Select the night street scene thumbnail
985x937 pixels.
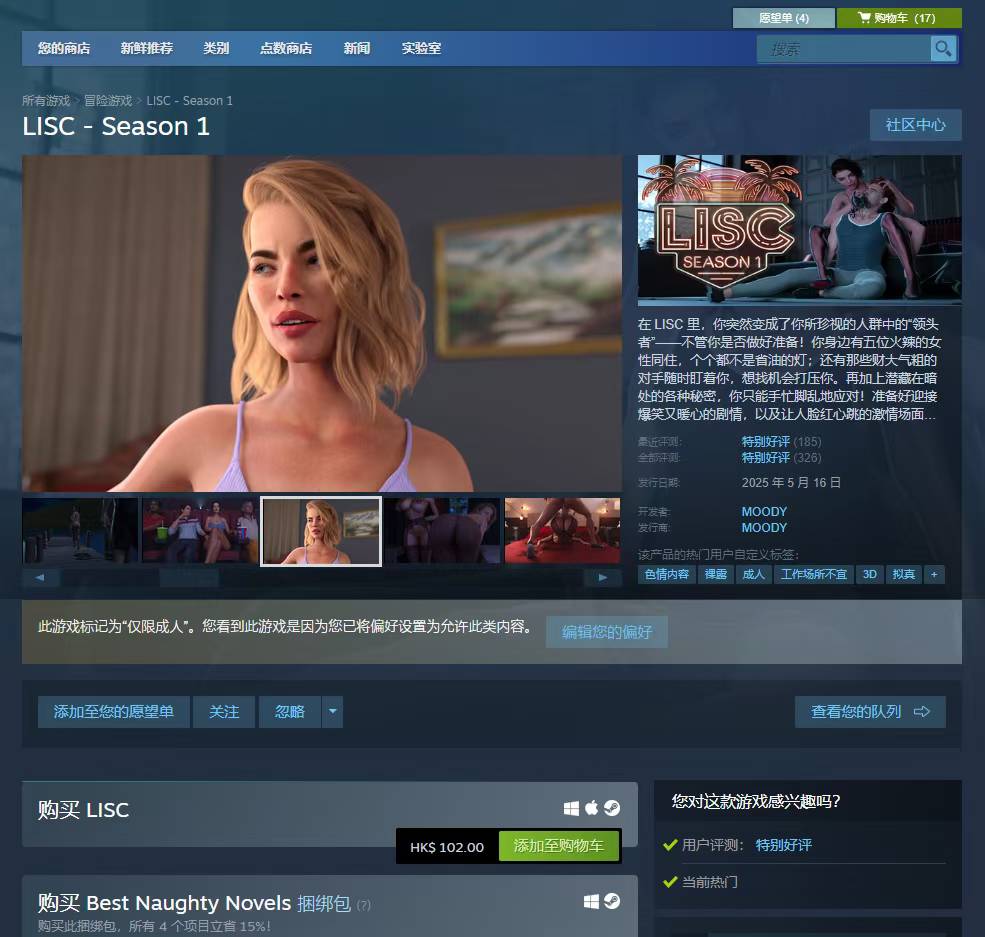pos(80,531)
